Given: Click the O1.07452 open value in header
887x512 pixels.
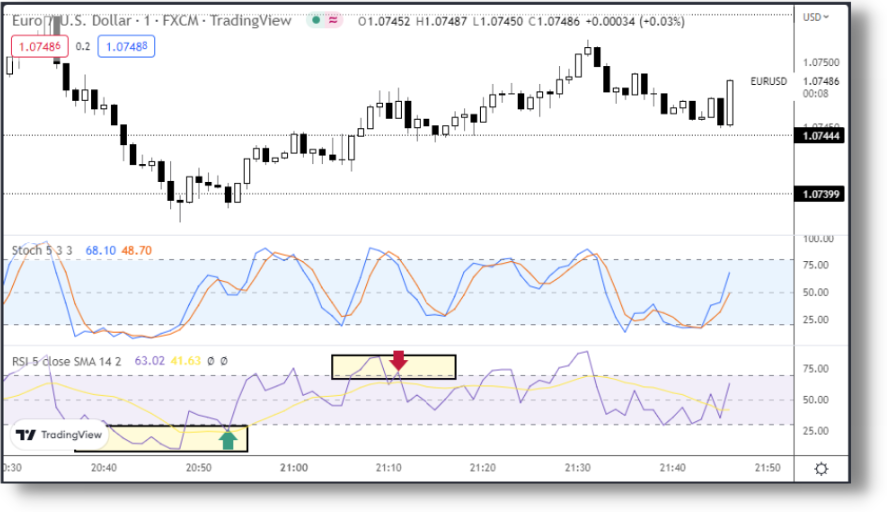Looking at the screenshot, I should [384, 21].
